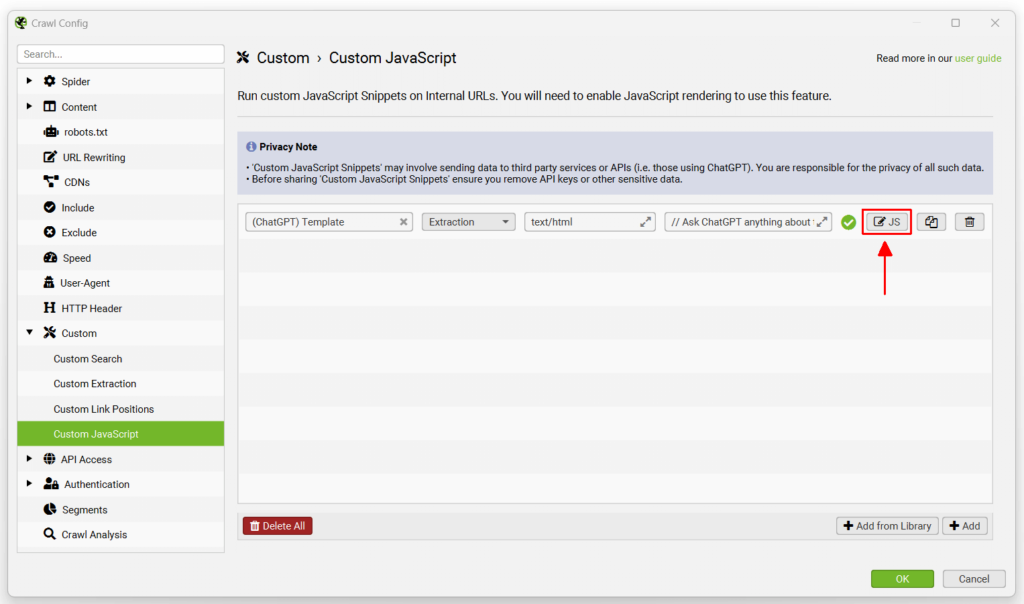1024x604 pixels.
Task: Click the Include settings icon
Action: tap(49, 207)
